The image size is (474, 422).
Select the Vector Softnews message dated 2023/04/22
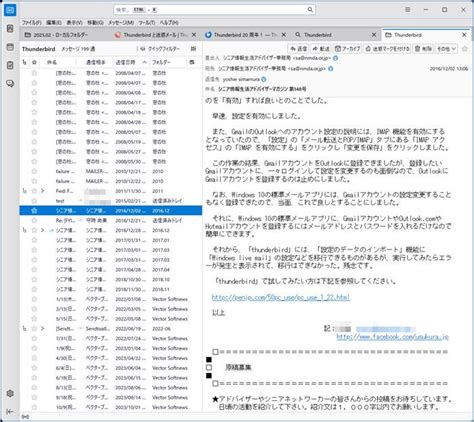(111, 358)
